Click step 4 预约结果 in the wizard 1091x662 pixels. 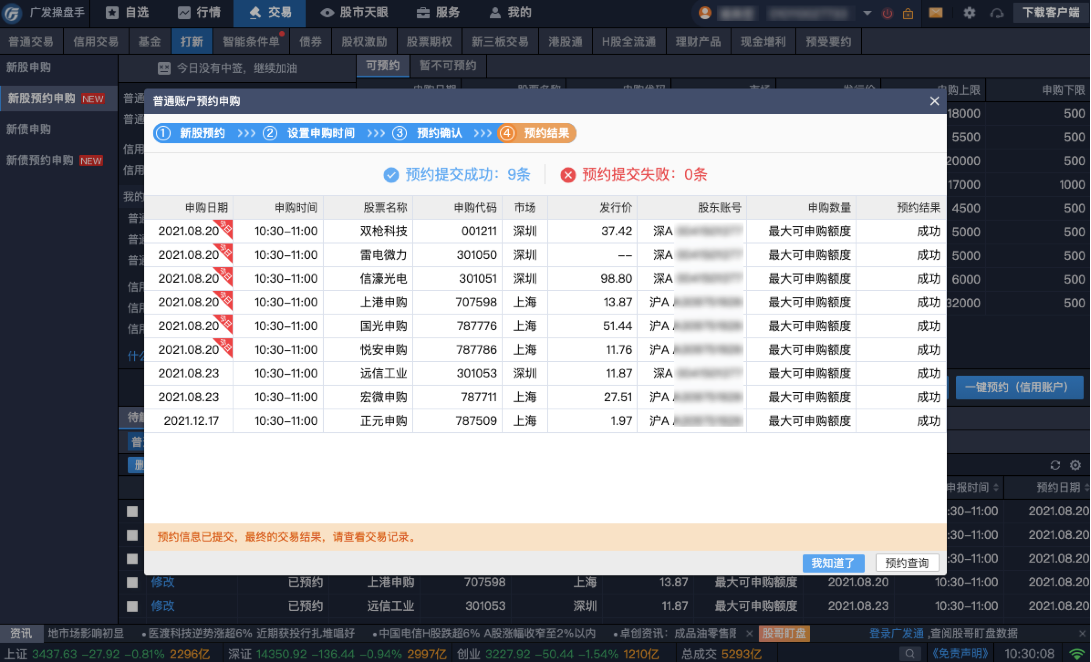(x=536, y=133)
